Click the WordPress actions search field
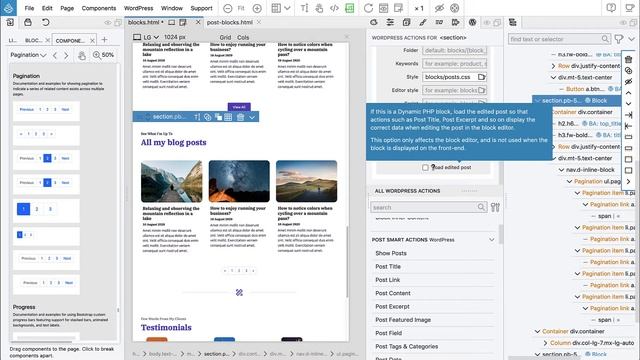640x360 pixels. pyautogui.click(x=429, y=207)
